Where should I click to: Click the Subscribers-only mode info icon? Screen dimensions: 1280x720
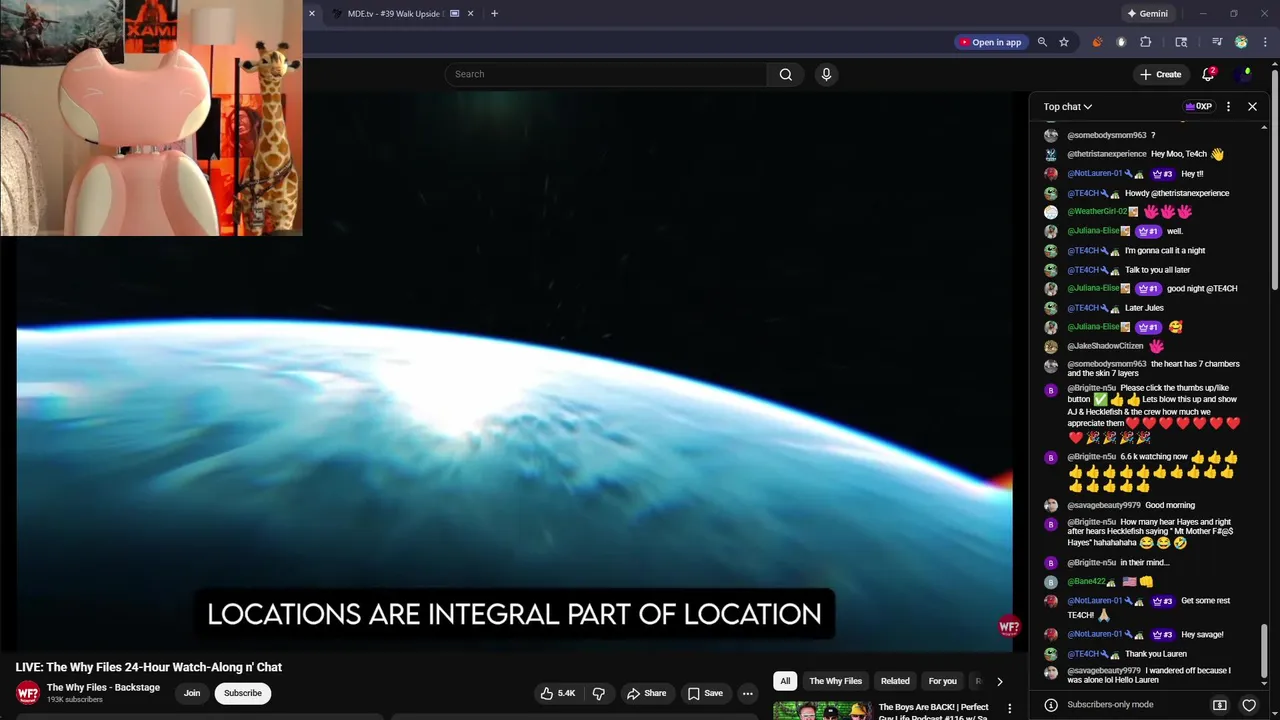click(x=1051, y=705)
